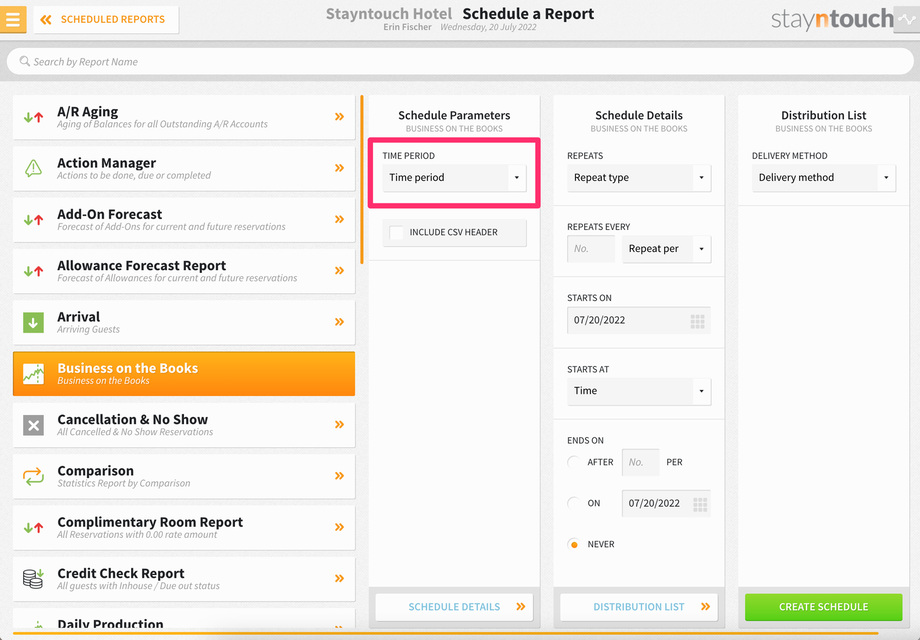
Task: Click the Allowance Forecast Report arrows icon
Action: pos(33,271)
